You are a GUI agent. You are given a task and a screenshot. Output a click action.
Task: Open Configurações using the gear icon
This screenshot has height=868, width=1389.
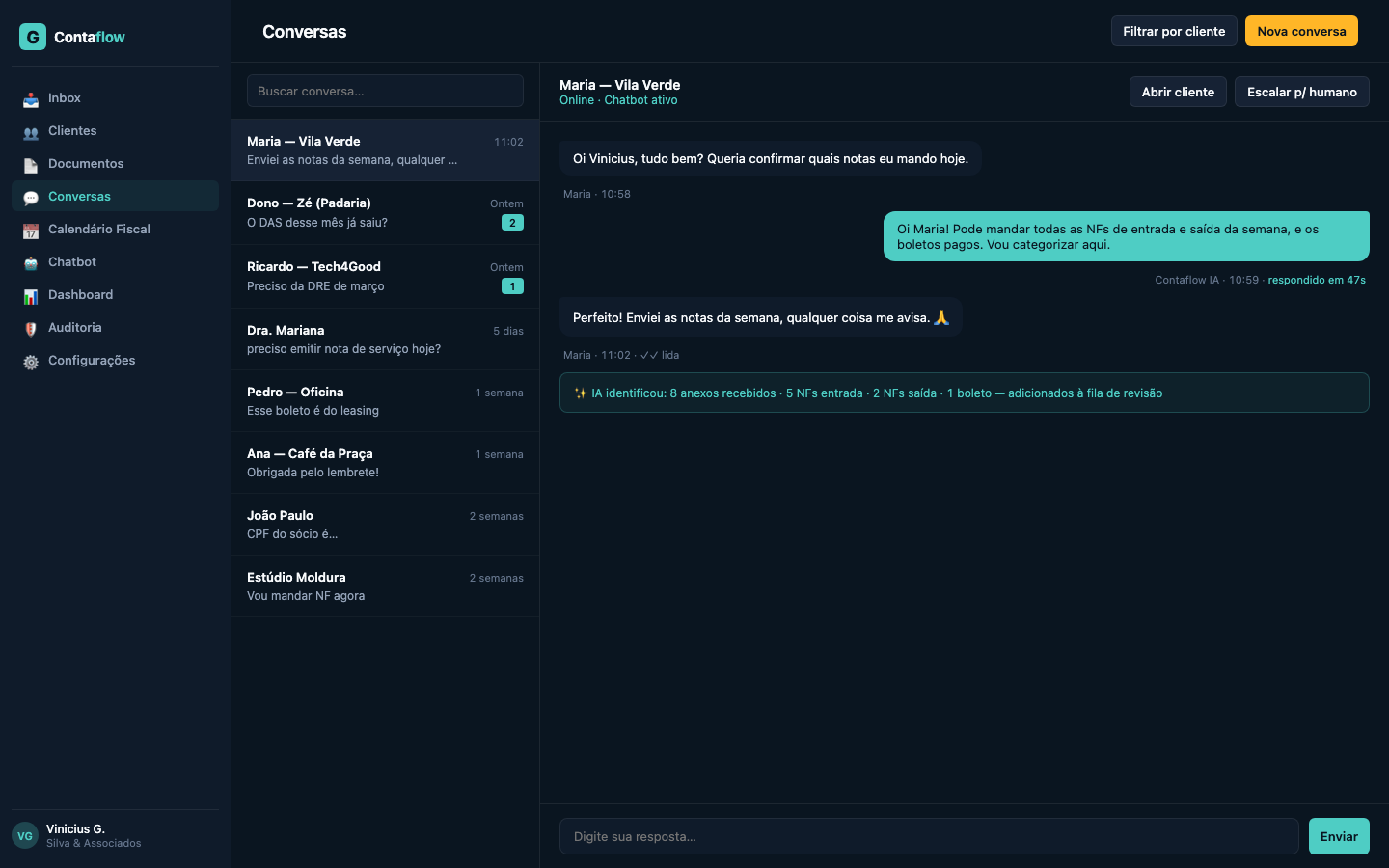click(x=31, y=362)
